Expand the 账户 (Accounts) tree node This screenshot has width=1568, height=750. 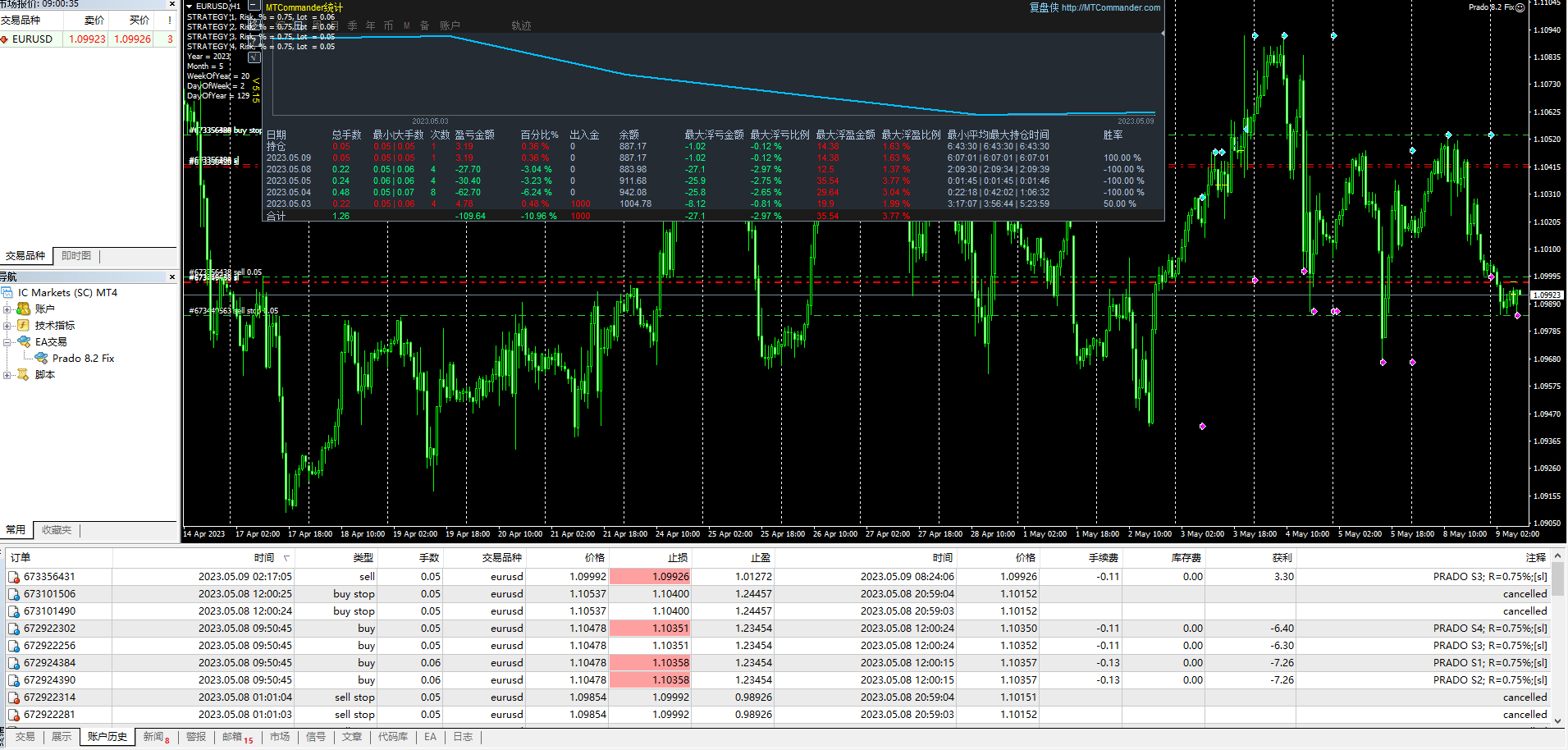[x=7, y=309]
